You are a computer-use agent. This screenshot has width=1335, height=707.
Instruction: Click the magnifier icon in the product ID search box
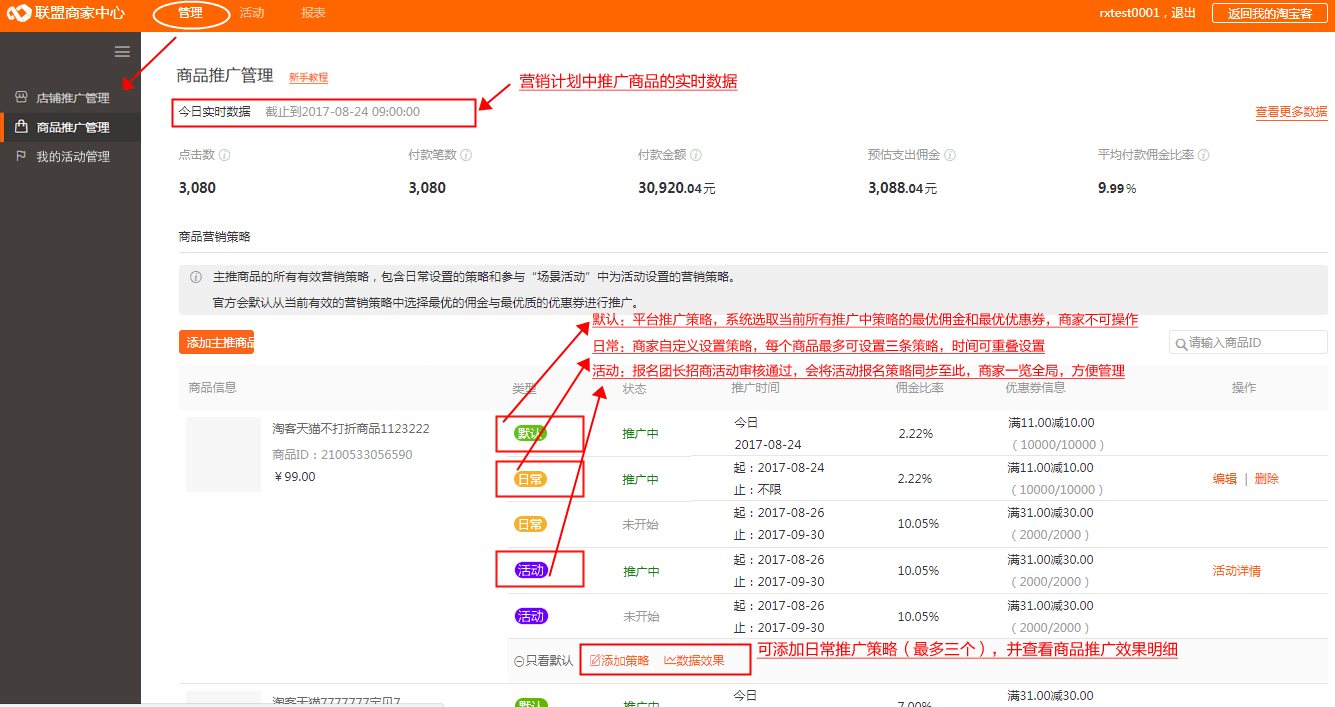[x=1184, y=342]
